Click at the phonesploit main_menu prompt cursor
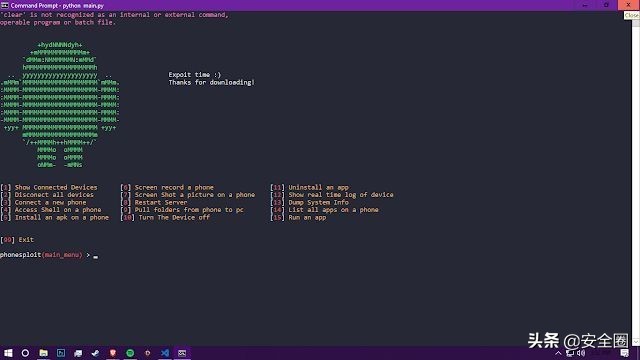Screen dimensions: 640x360 pos(96,256)
